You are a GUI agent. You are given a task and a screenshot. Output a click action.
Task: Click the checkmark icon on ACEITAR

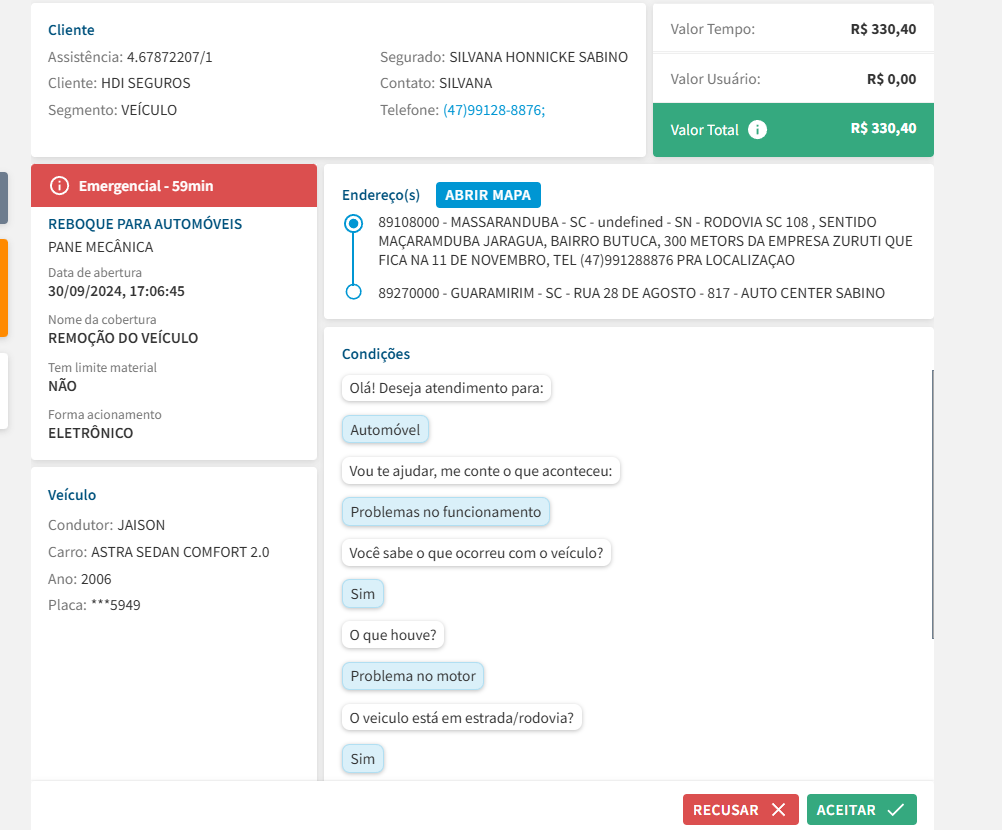(895, 810)
